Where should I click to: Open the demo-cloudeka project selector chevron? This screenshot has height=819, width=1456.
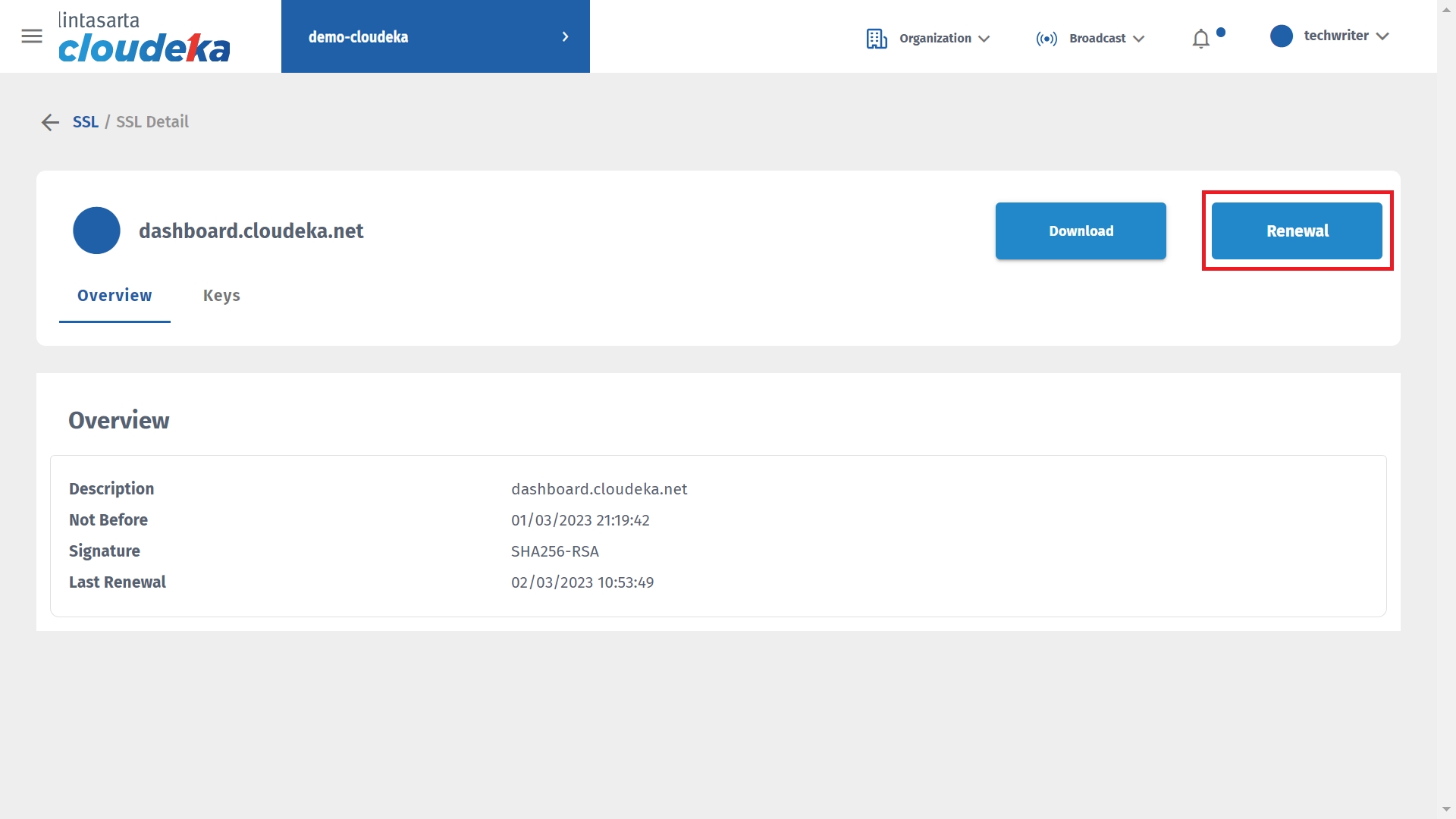tap(565, 36)
